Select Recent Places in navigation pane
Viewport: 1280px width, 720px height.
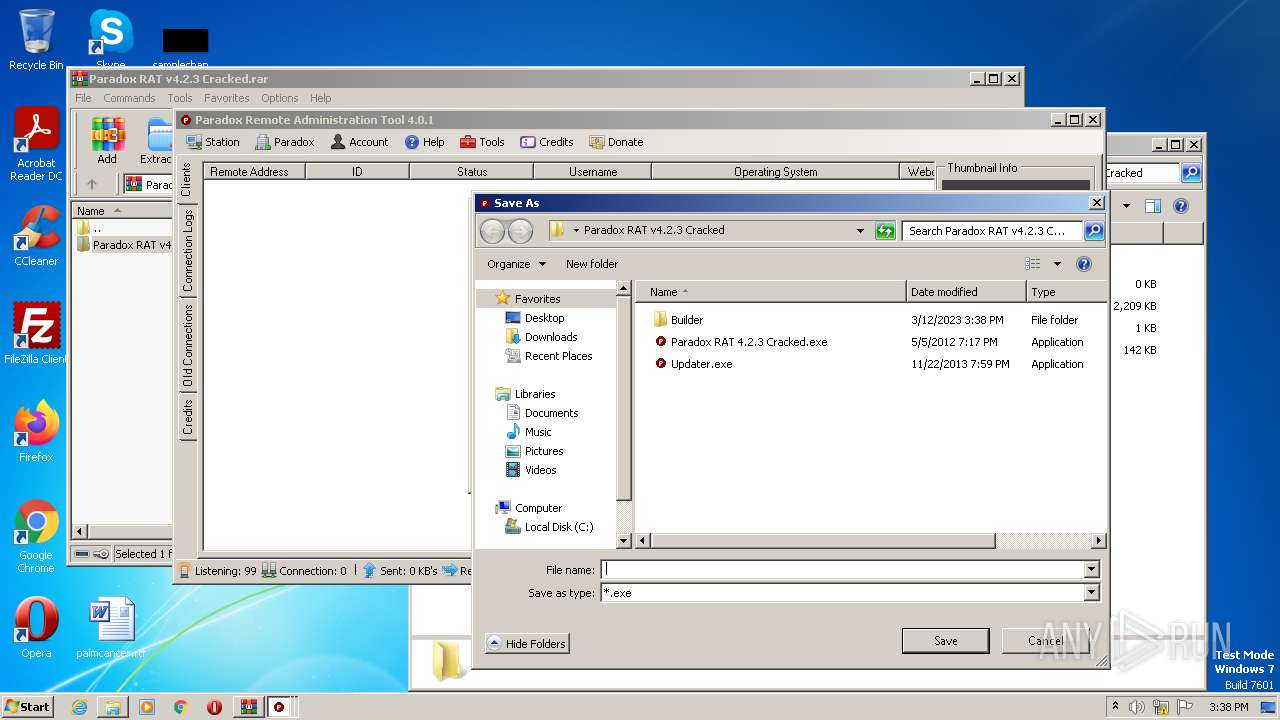[558, 356]
